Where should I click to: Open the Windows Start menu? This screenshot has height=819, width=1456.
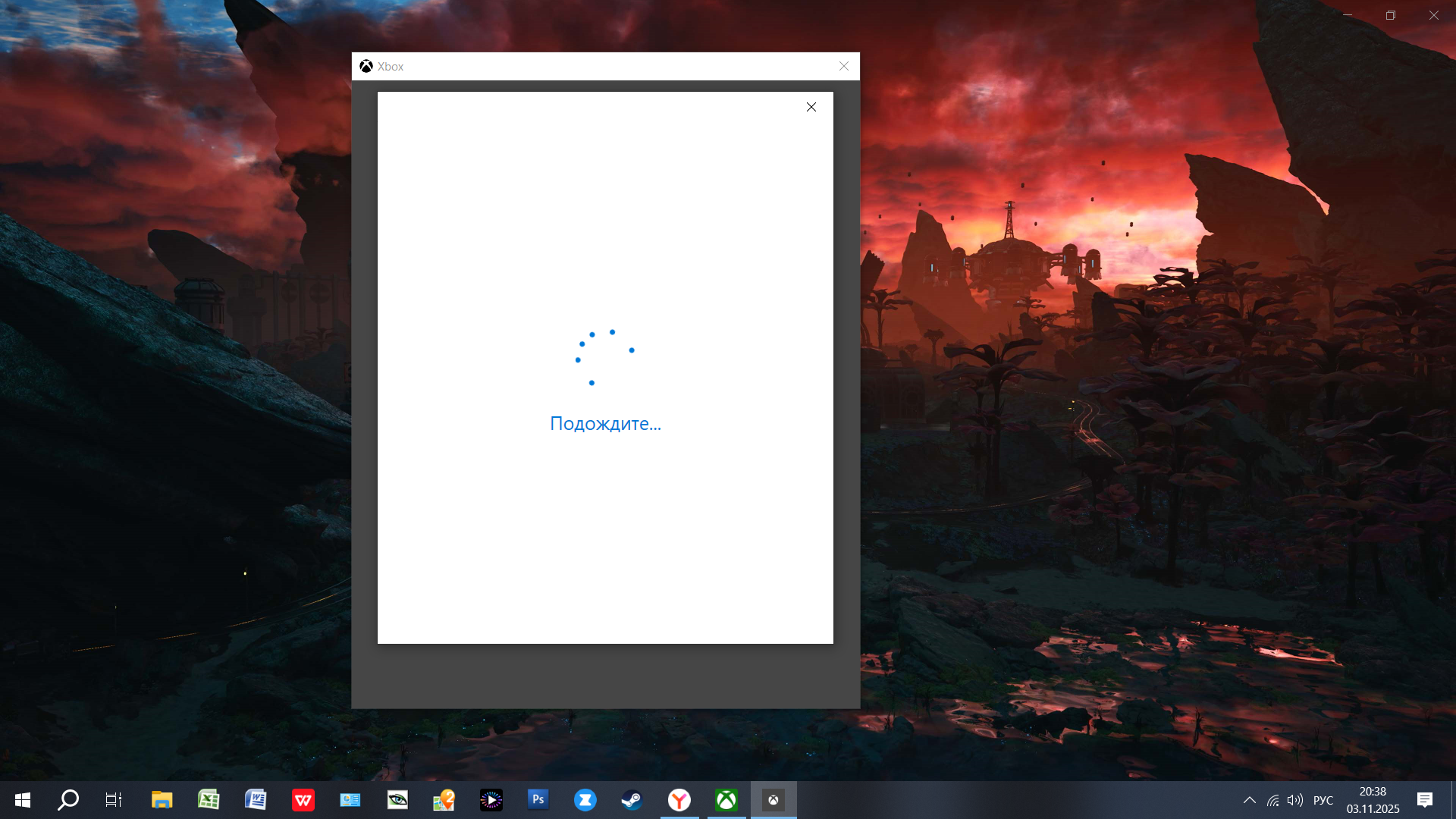23,800
